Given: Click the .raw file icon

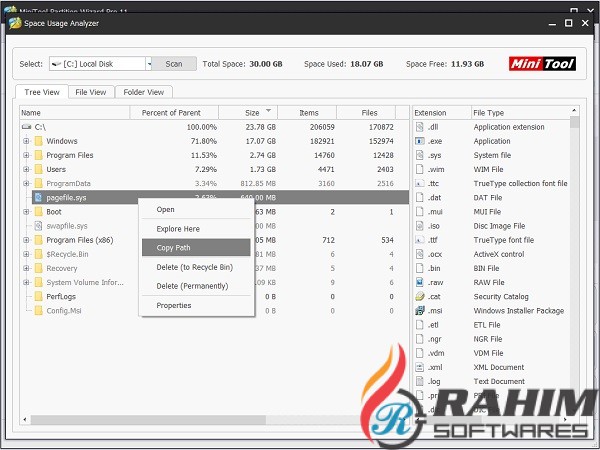Looking at the screenshot, I should 420,282.
